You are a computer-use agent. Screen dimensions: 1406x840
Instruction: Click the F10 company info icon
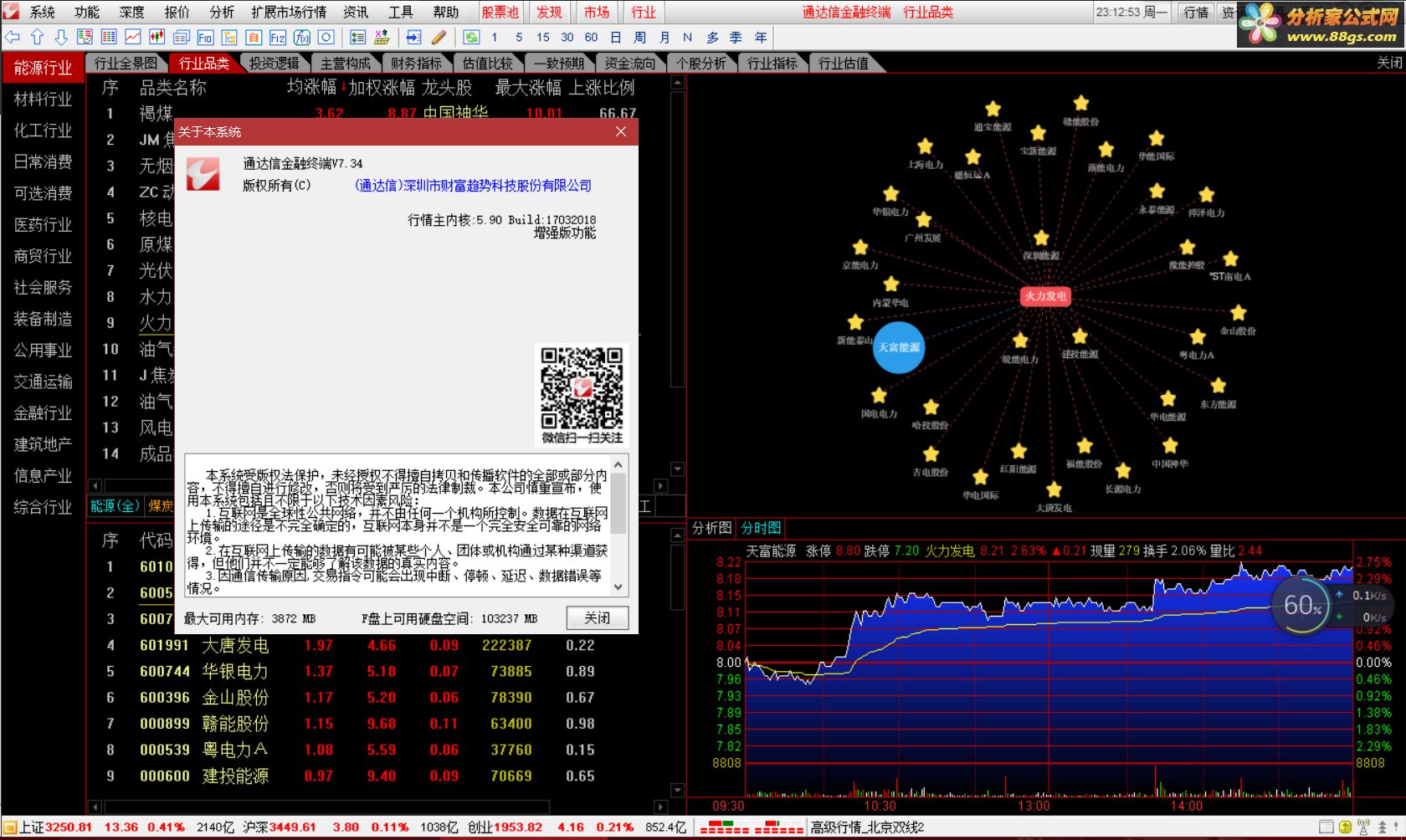pyautogui.click(x=205, y=37)
